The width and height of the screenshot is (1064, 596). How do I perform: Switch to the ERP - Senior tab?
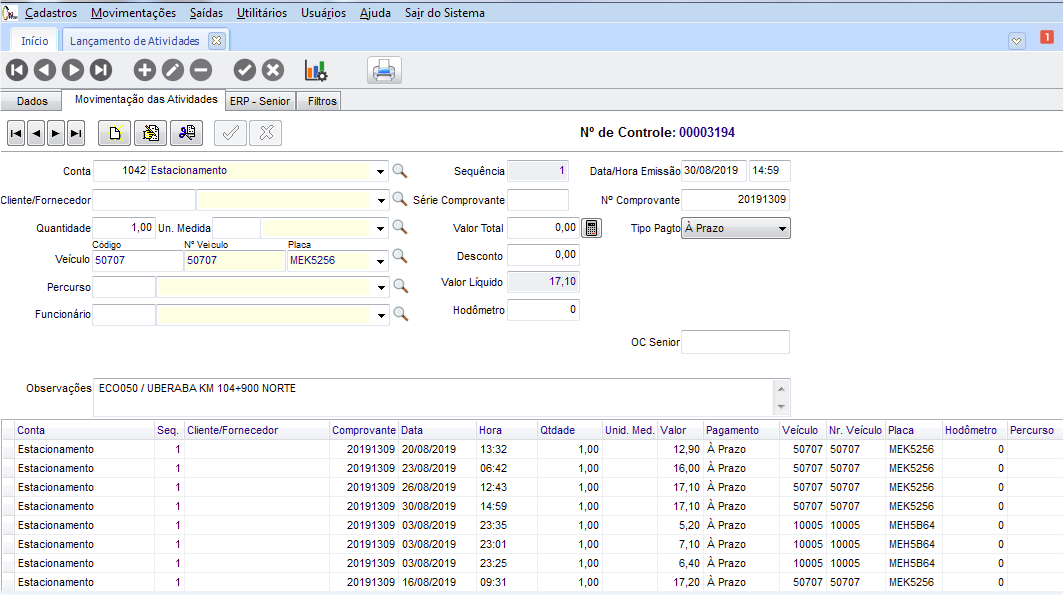[259, 101]
